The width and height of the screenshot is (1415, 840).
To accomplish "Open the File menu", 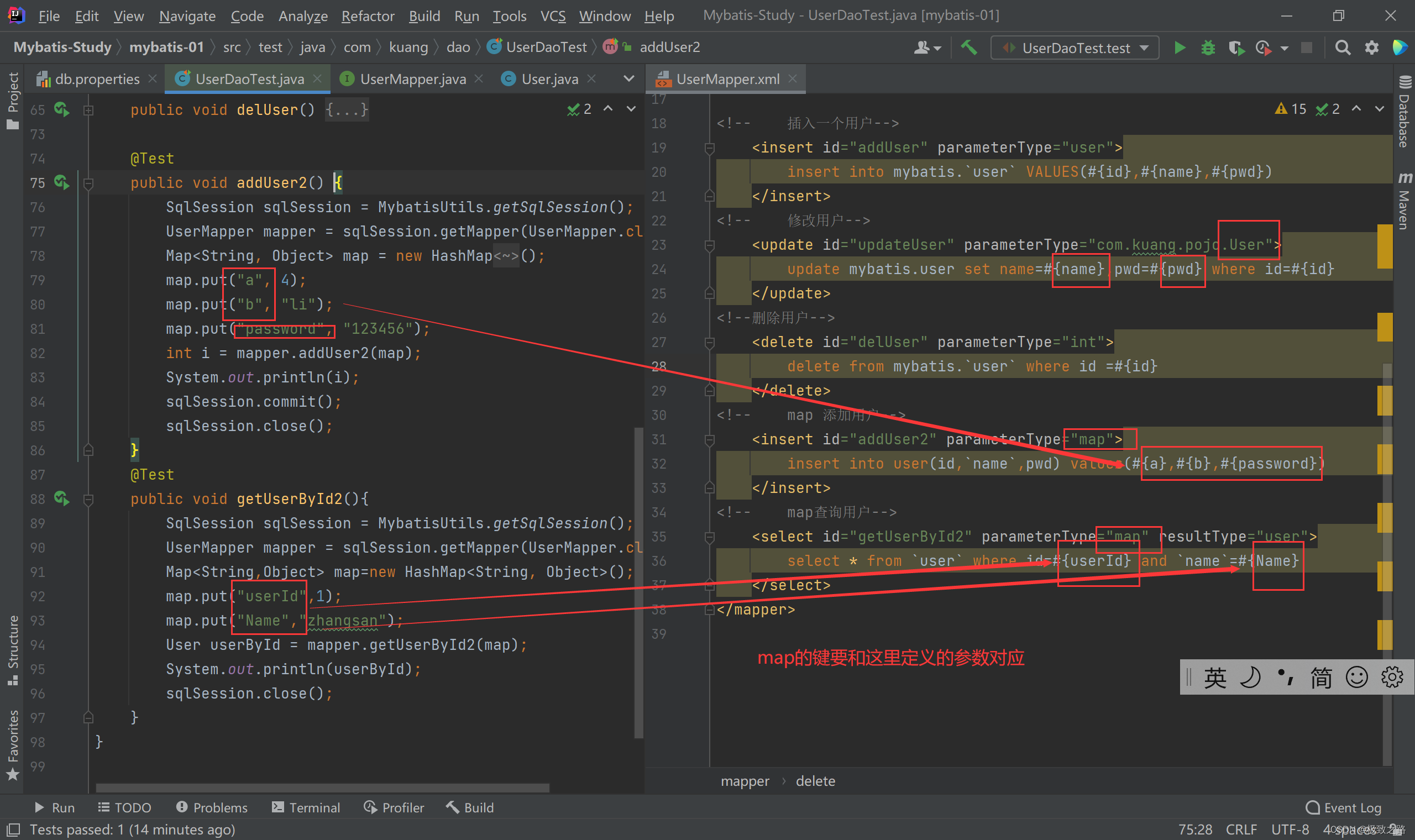I will click(49, 16).
